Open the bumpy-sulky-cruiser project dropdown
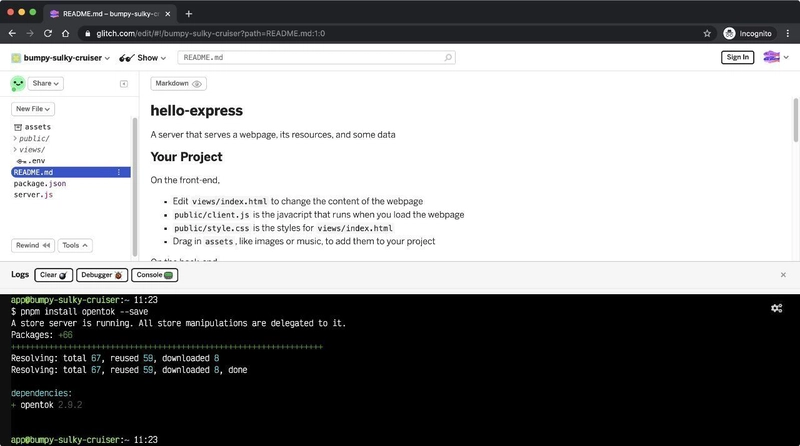The width and height of the screenshot is (800, 446). [x=61, y=58]
